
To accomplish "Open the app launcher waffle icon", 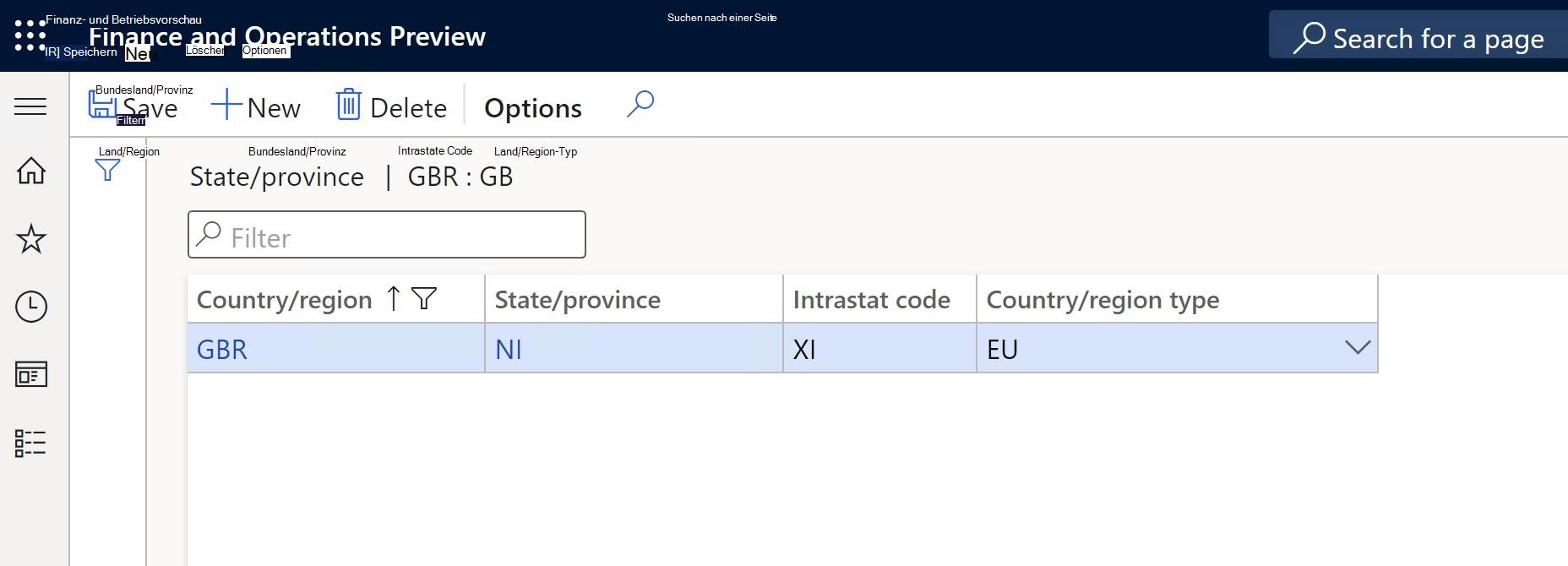I will tap(30, 35).
